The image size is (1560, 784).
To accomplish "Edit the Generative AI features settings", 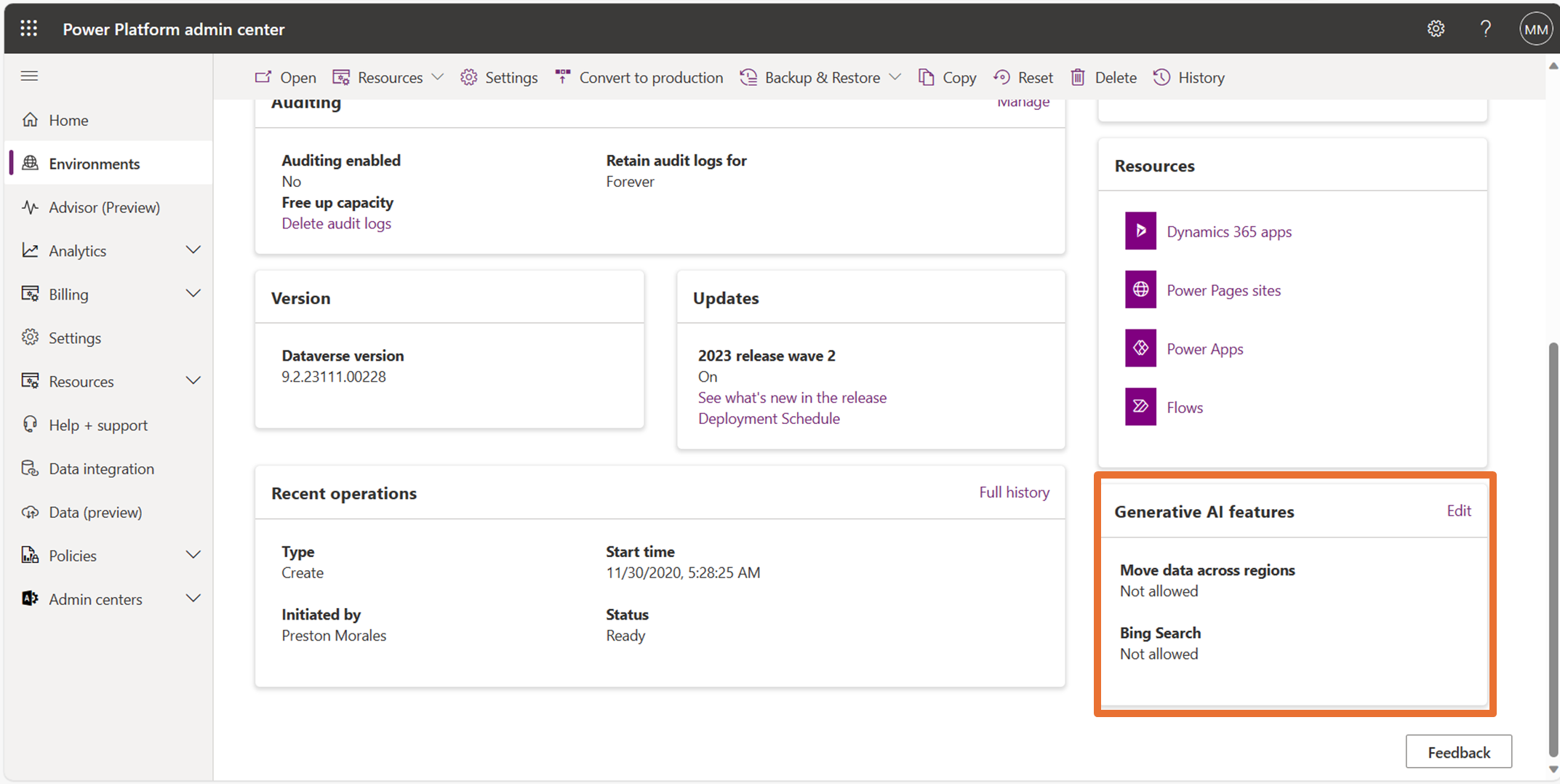I will [x=1458, y=511].
